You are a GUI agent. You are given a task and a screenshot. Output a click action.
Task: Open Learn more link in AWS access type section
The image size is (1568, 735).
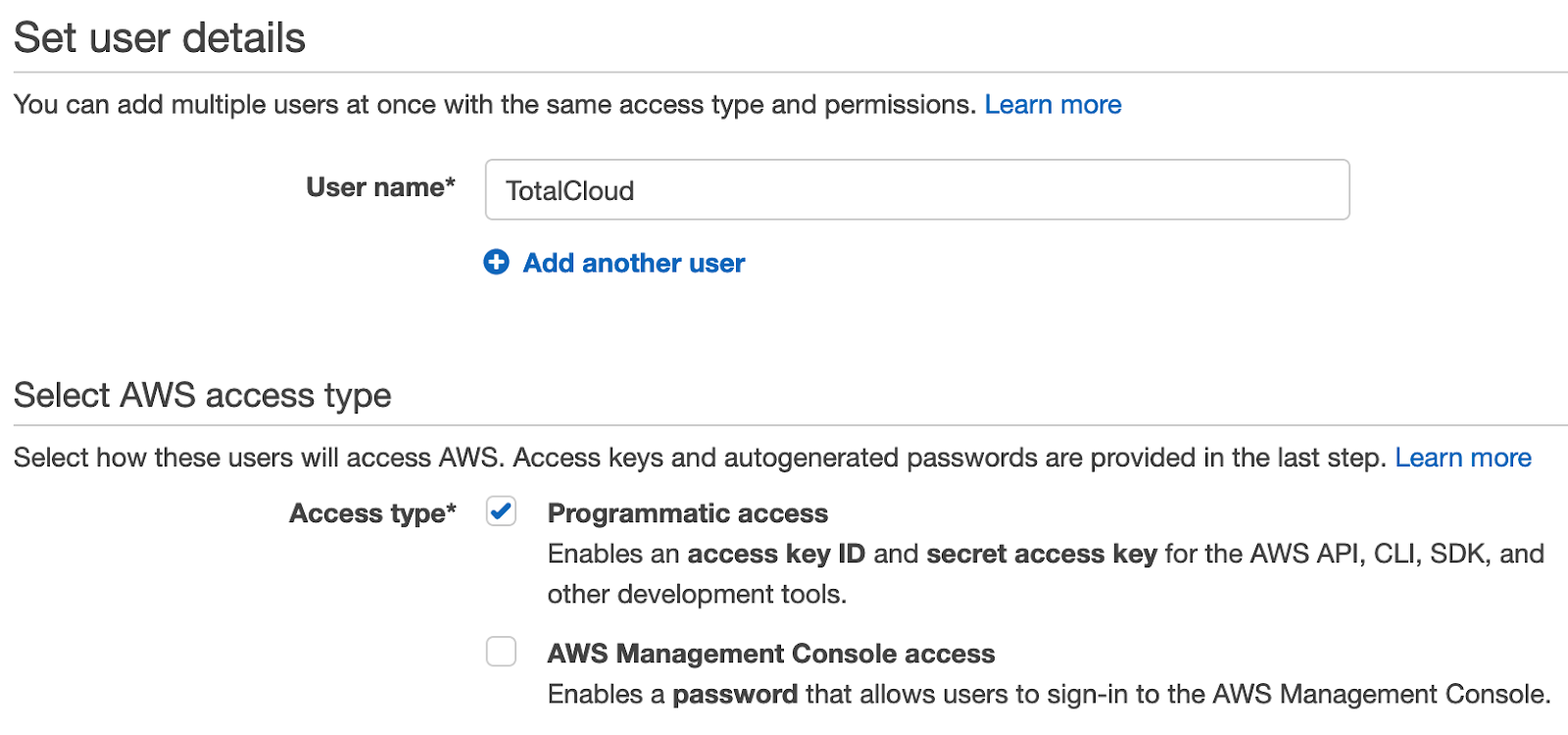(x=1462, y=458)
